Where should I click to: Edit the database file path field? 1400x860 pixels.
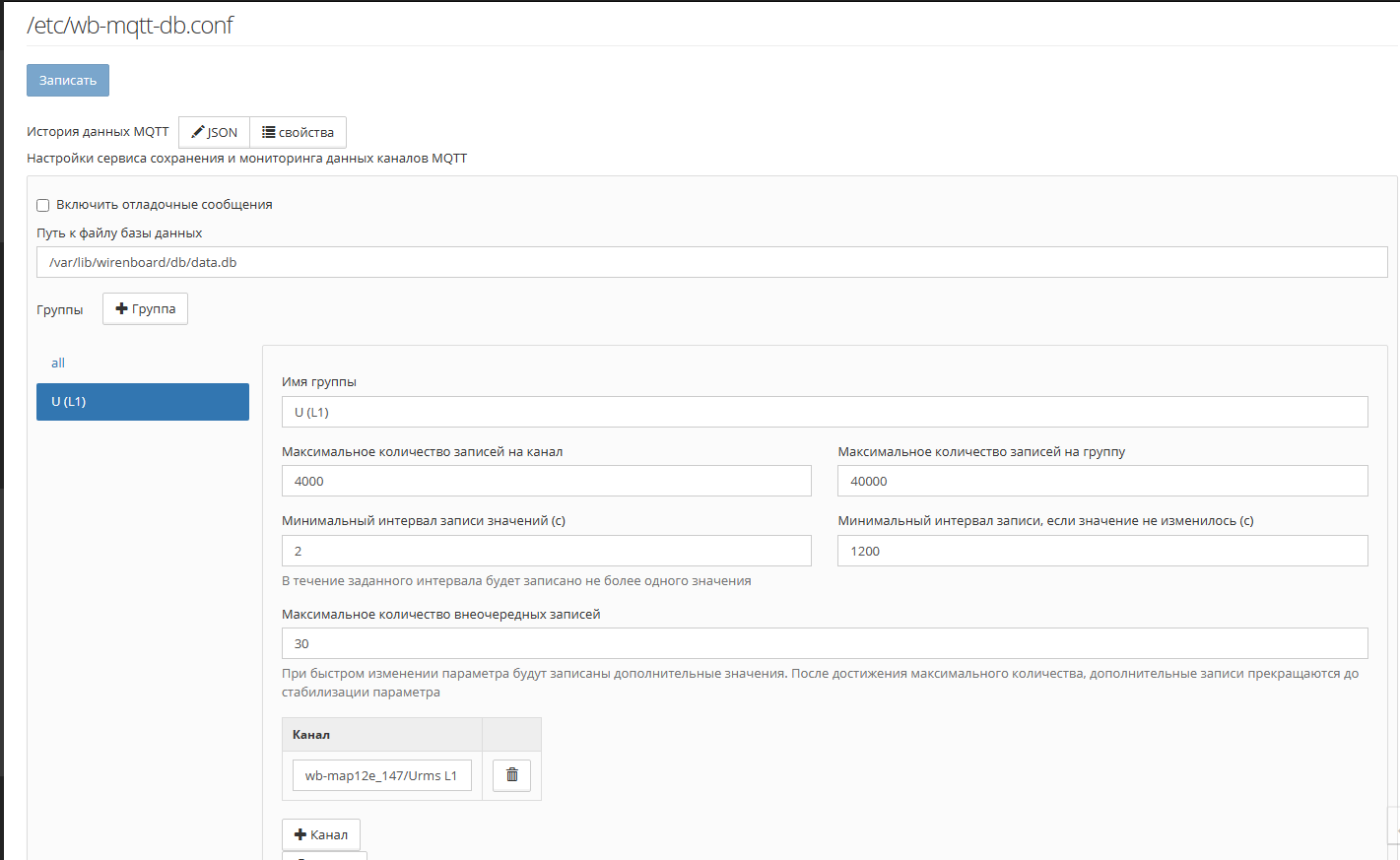click(711, 262)
